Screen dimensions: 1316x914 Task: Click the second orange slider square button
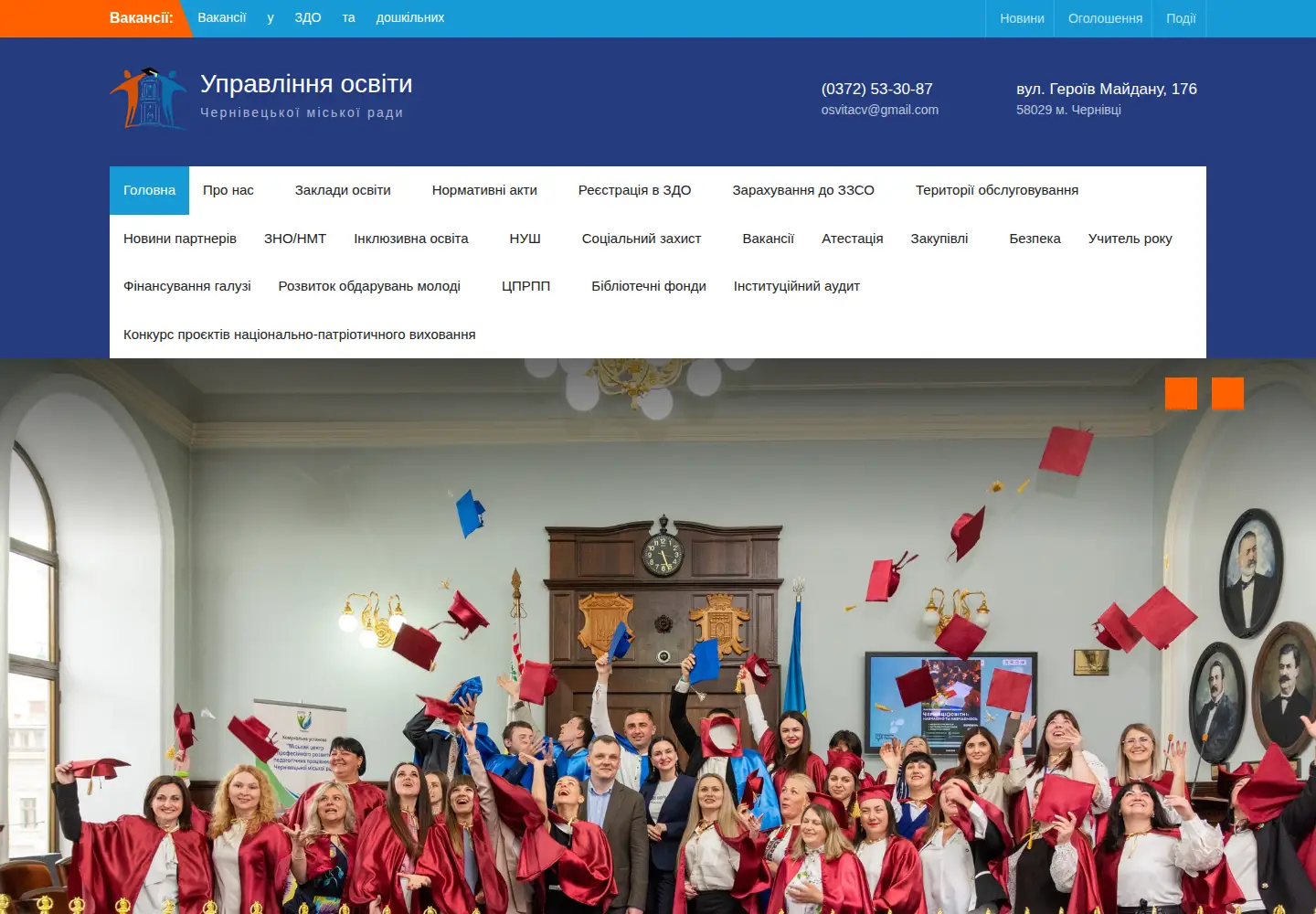1227,393
